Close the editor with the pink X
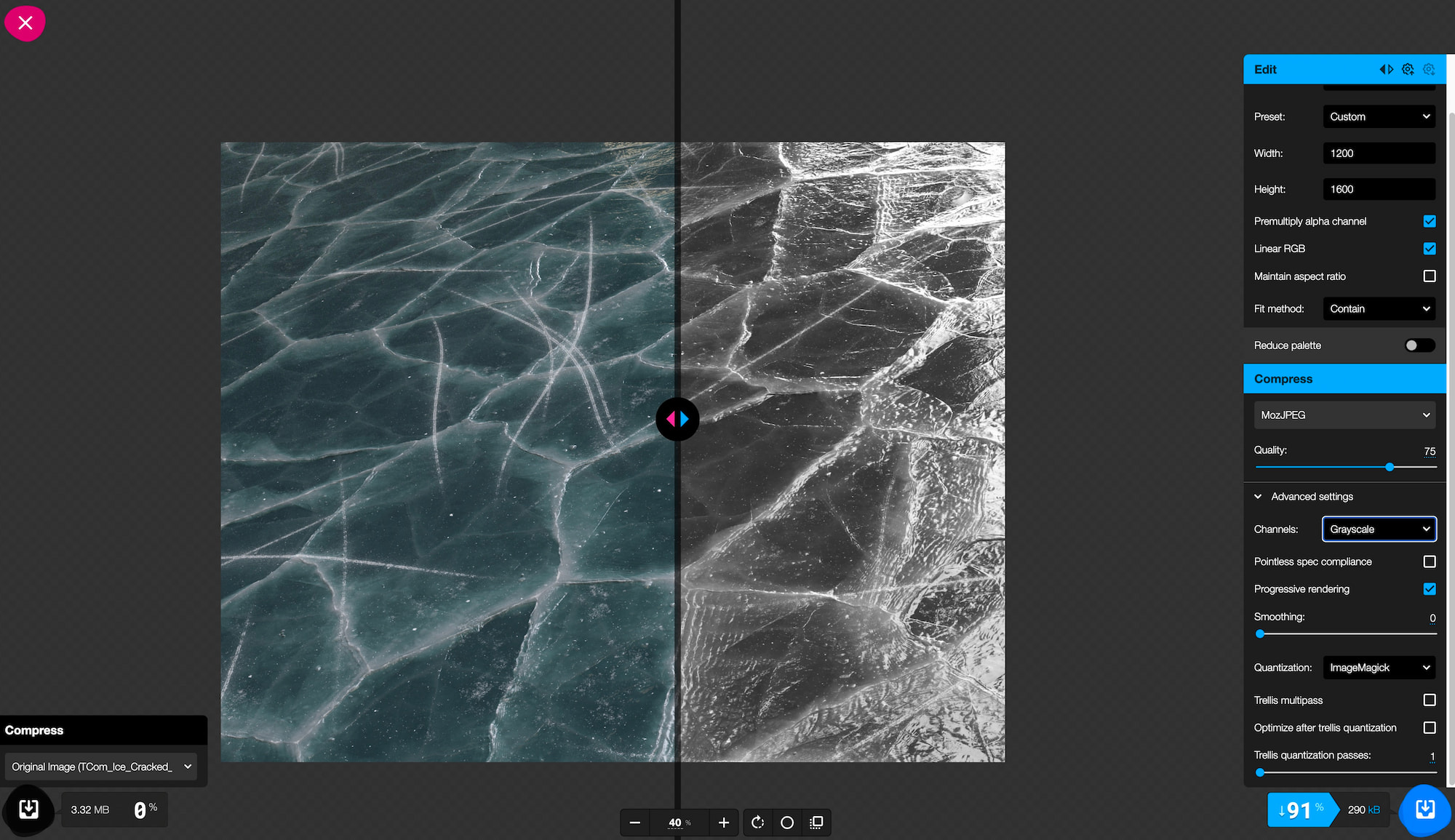1455x840 pixels. (25, 23)
